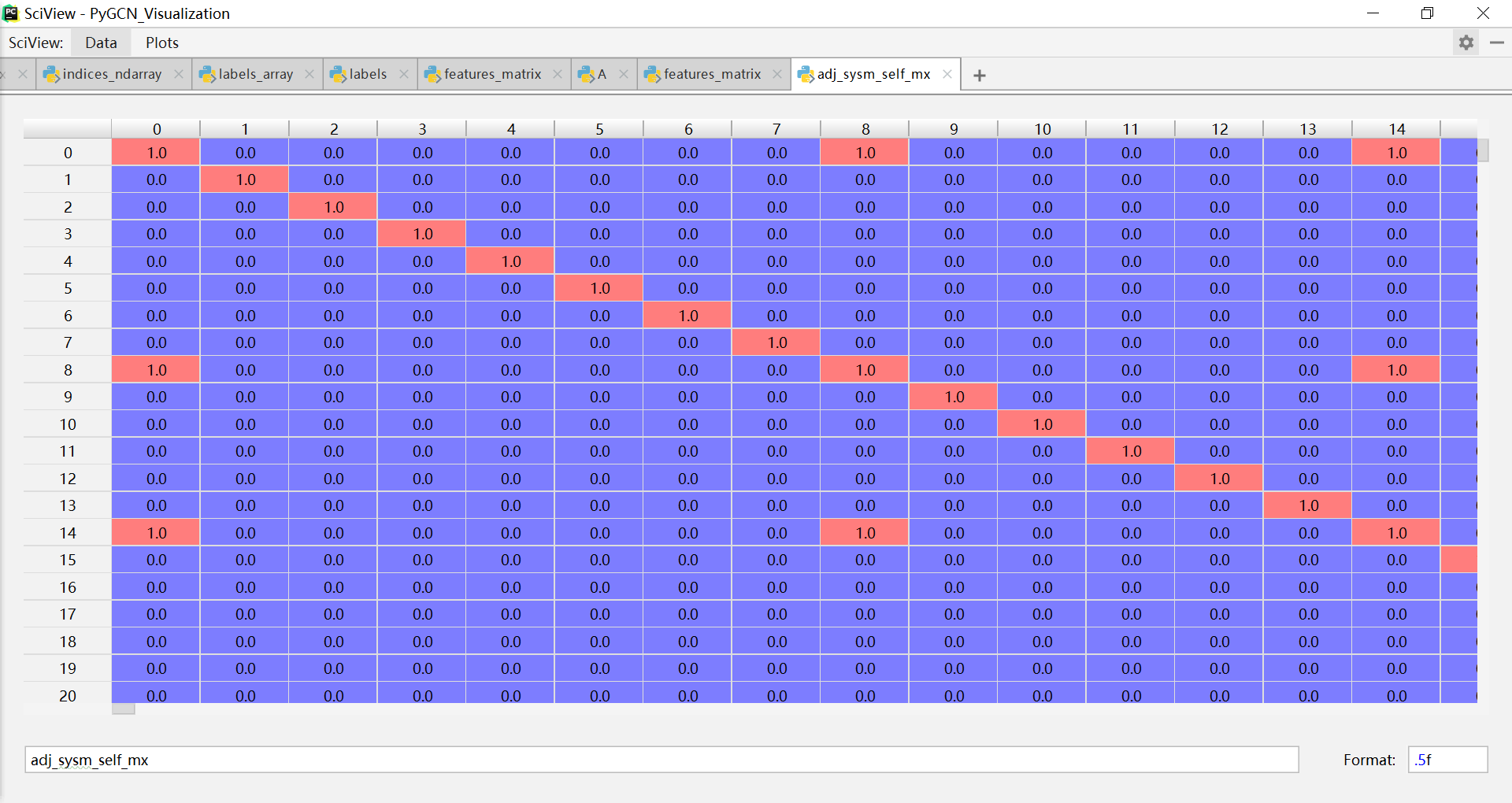The height and width of the screenshot is (803, 1512).
Task: Click the 0.0 cell at row 19, column 13
Action: tap(1308, 668)
